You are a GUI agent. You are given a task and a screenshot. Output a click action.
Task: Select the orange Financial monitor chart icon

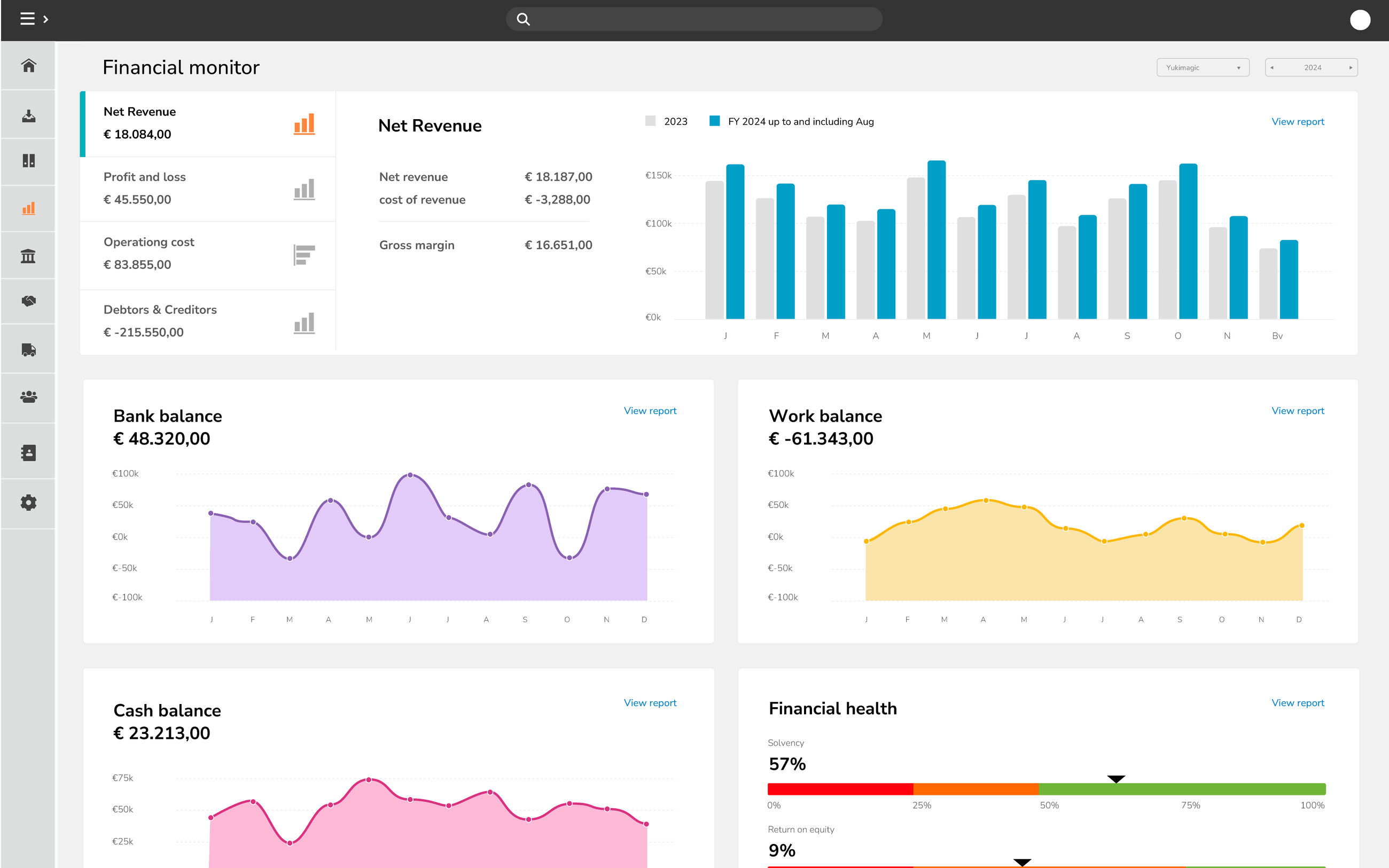[x=28, y=208]
